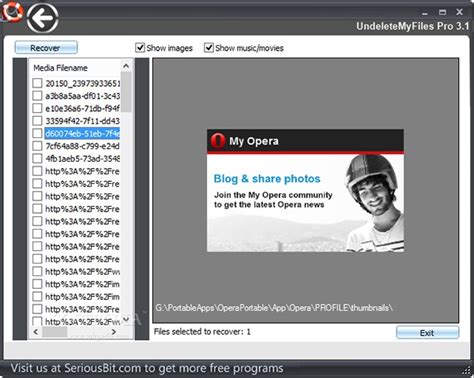Check the box for file e10e36a6-71db-f94f

[x=37, y=108]
